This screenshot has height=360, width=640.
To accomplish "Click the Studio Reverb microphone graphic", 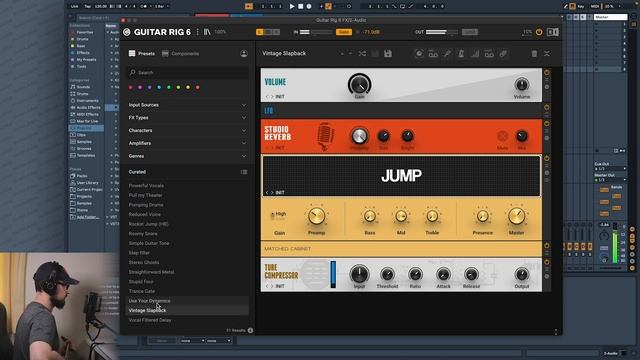I will click(x=325, y=136).
